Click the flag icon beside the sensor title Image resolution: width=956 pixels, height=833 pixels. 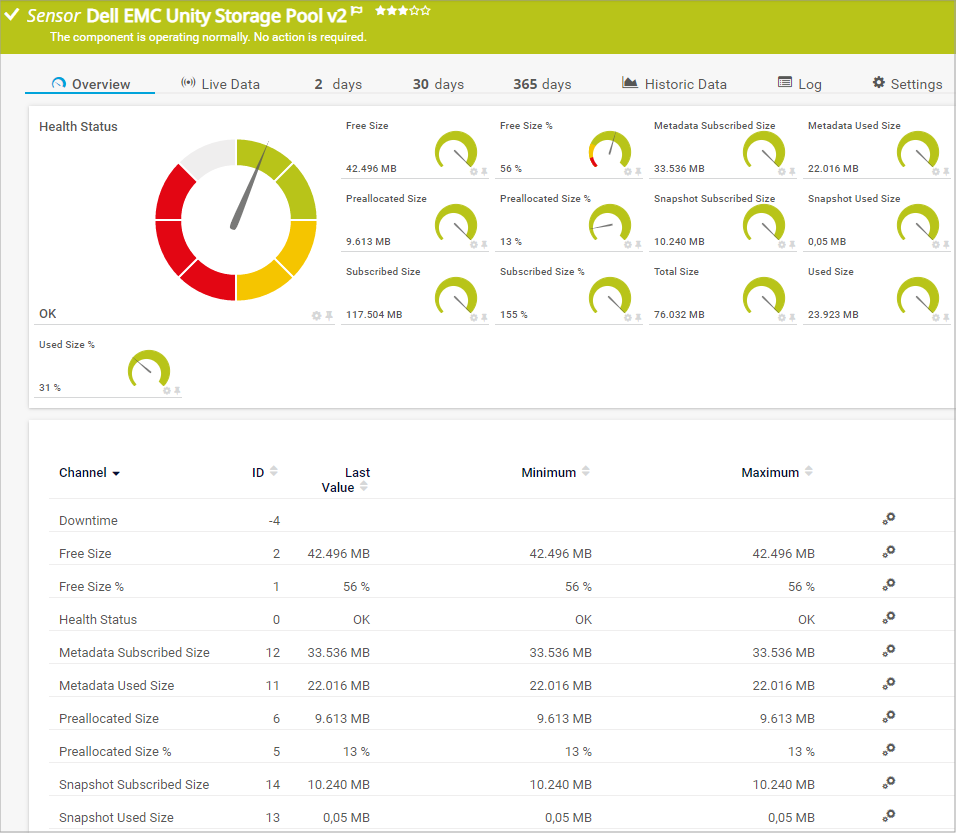[357, 11]
